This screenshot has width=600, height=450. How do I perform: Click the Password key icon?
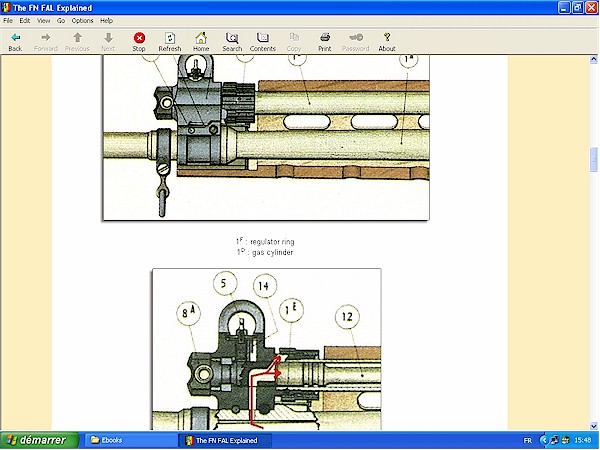(x=355, y=42)
